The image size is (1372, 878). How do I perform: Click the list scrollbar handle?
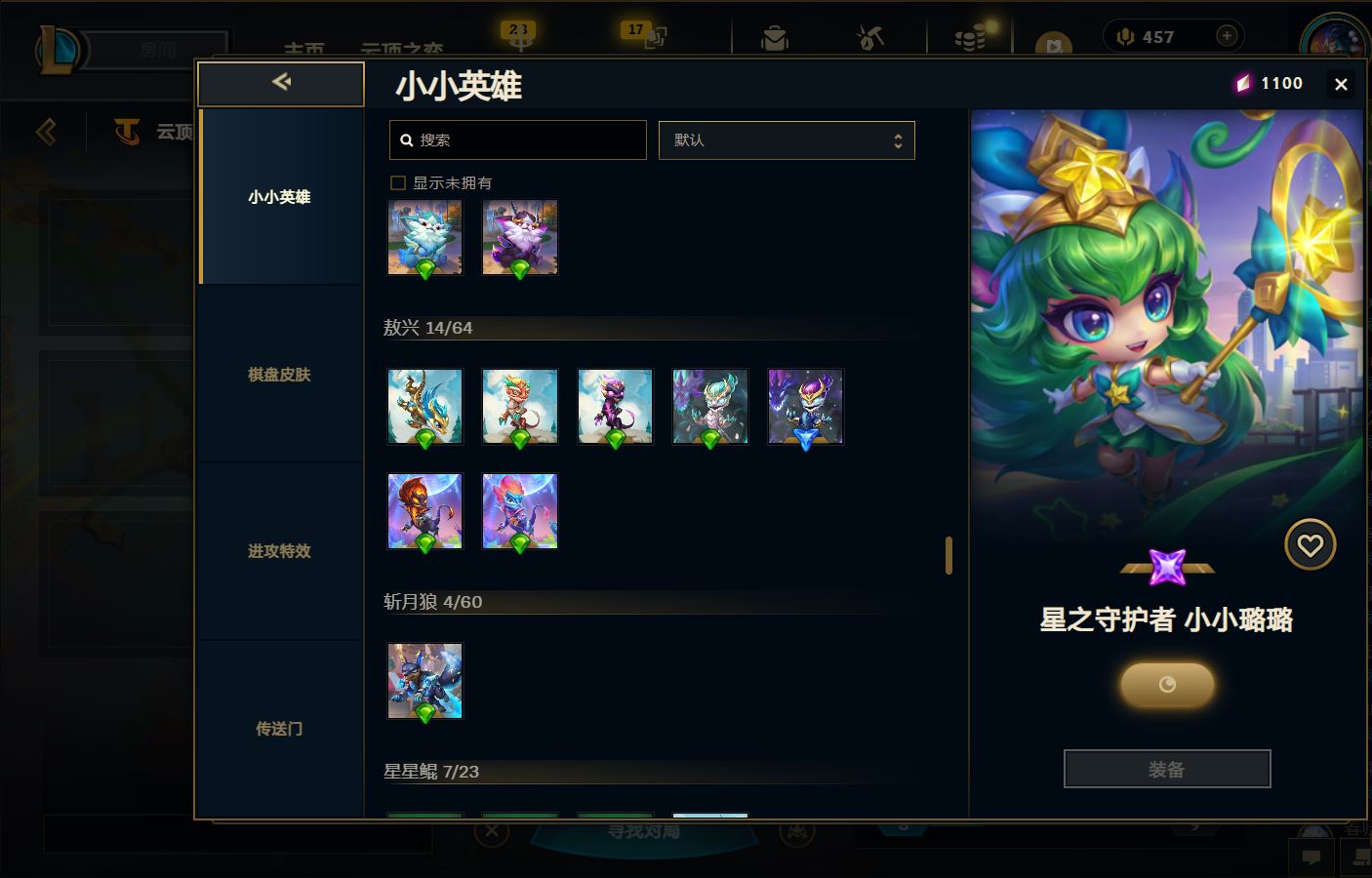948,555
